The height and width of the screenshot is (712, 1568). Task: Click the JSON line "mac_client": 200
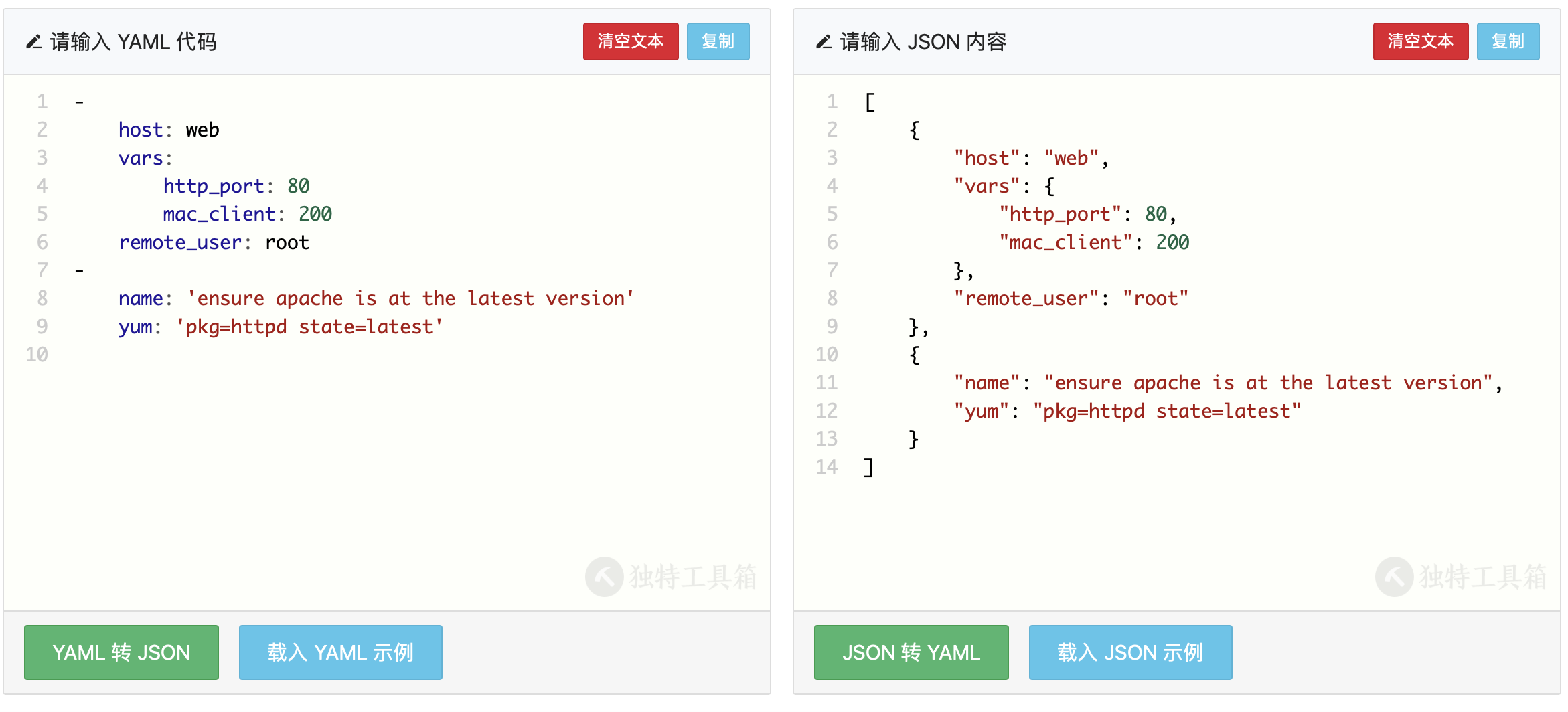pyautogui.click(x=1094, y=242)
